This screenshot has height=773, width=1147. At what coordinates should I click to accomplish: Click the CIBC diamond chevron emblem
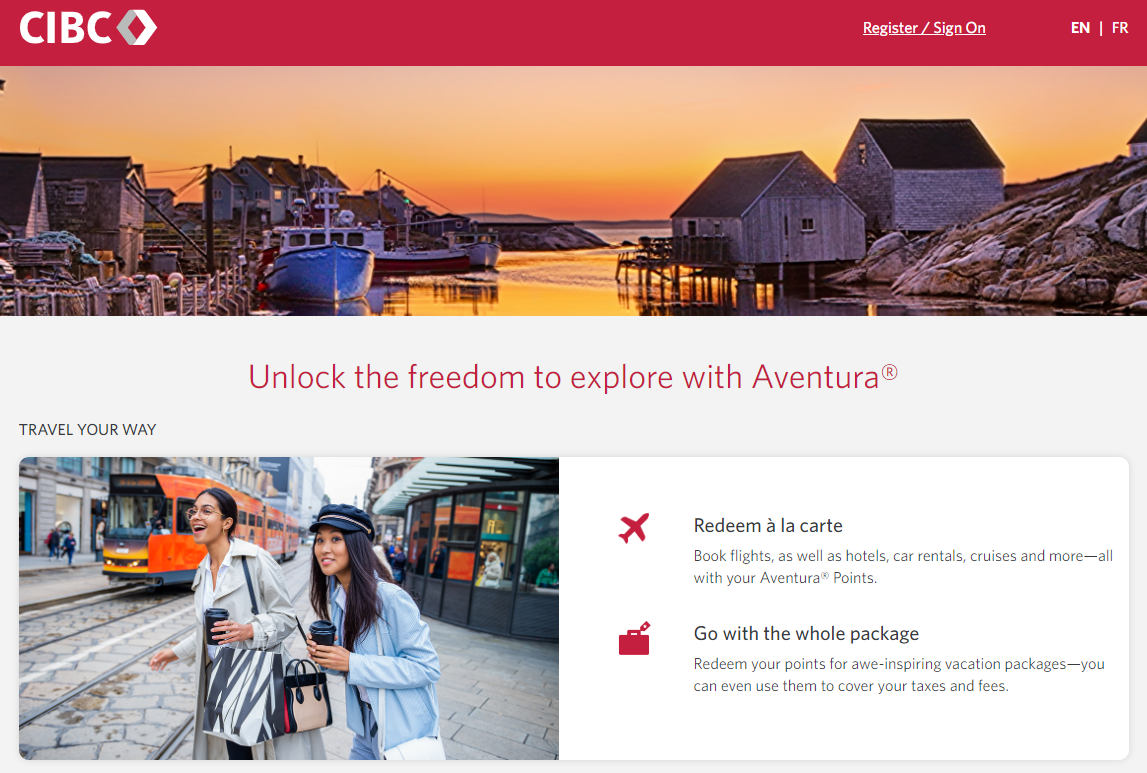pos(137,28)
